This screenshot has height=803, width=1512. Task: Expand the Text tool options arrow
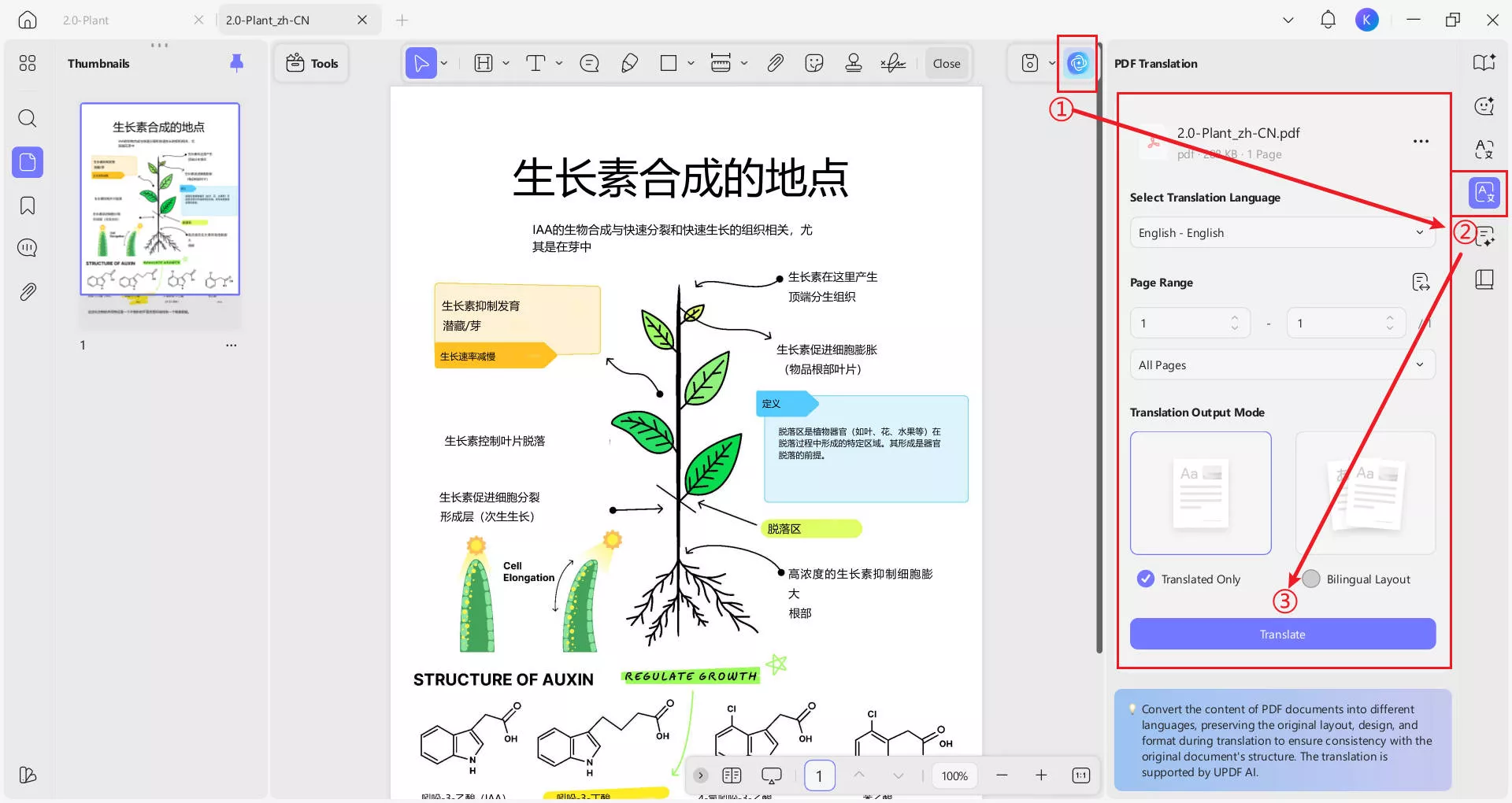(x=559, y=63)
